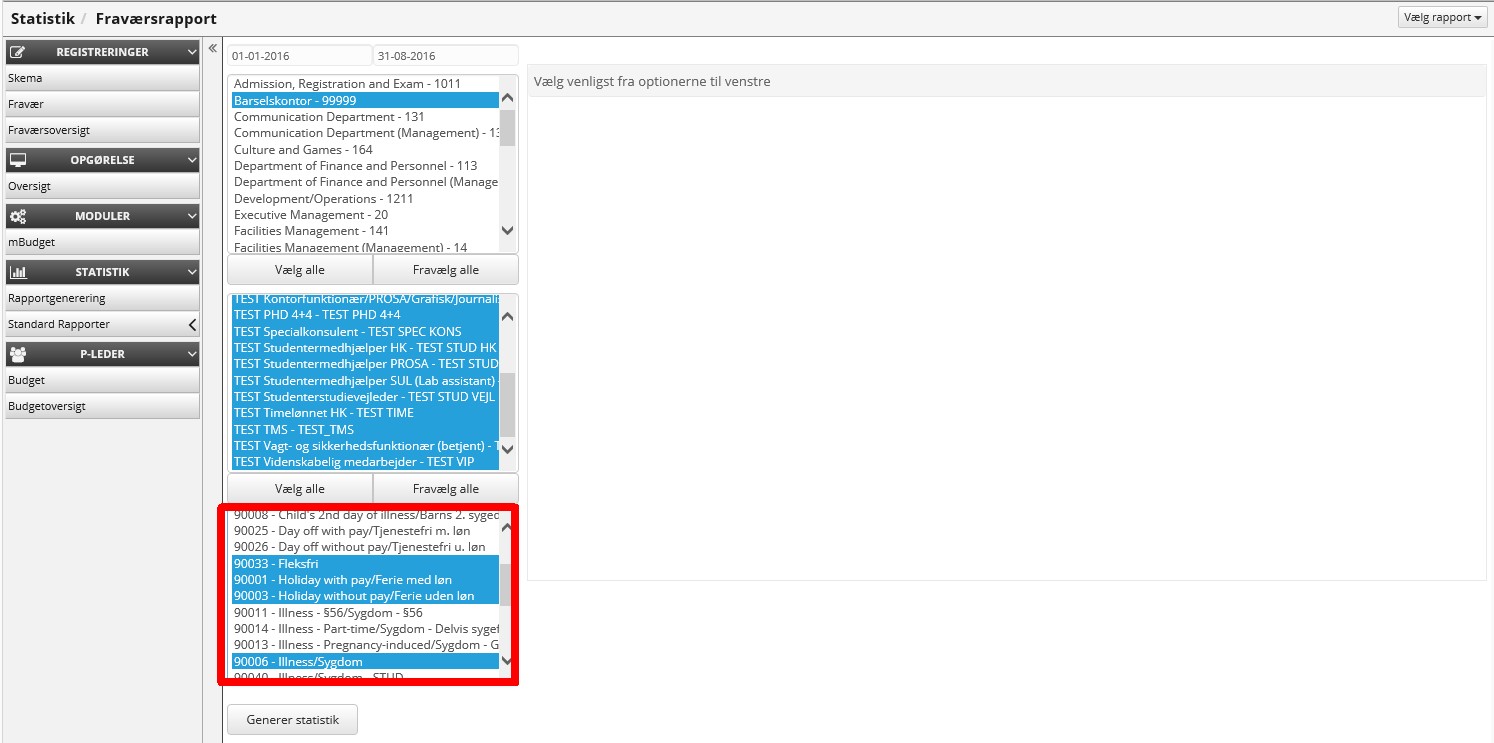Open Fraværsoversigt in the sidebar
The height and width of the screenshot is (743, 1494).
(x=49, y=130)
